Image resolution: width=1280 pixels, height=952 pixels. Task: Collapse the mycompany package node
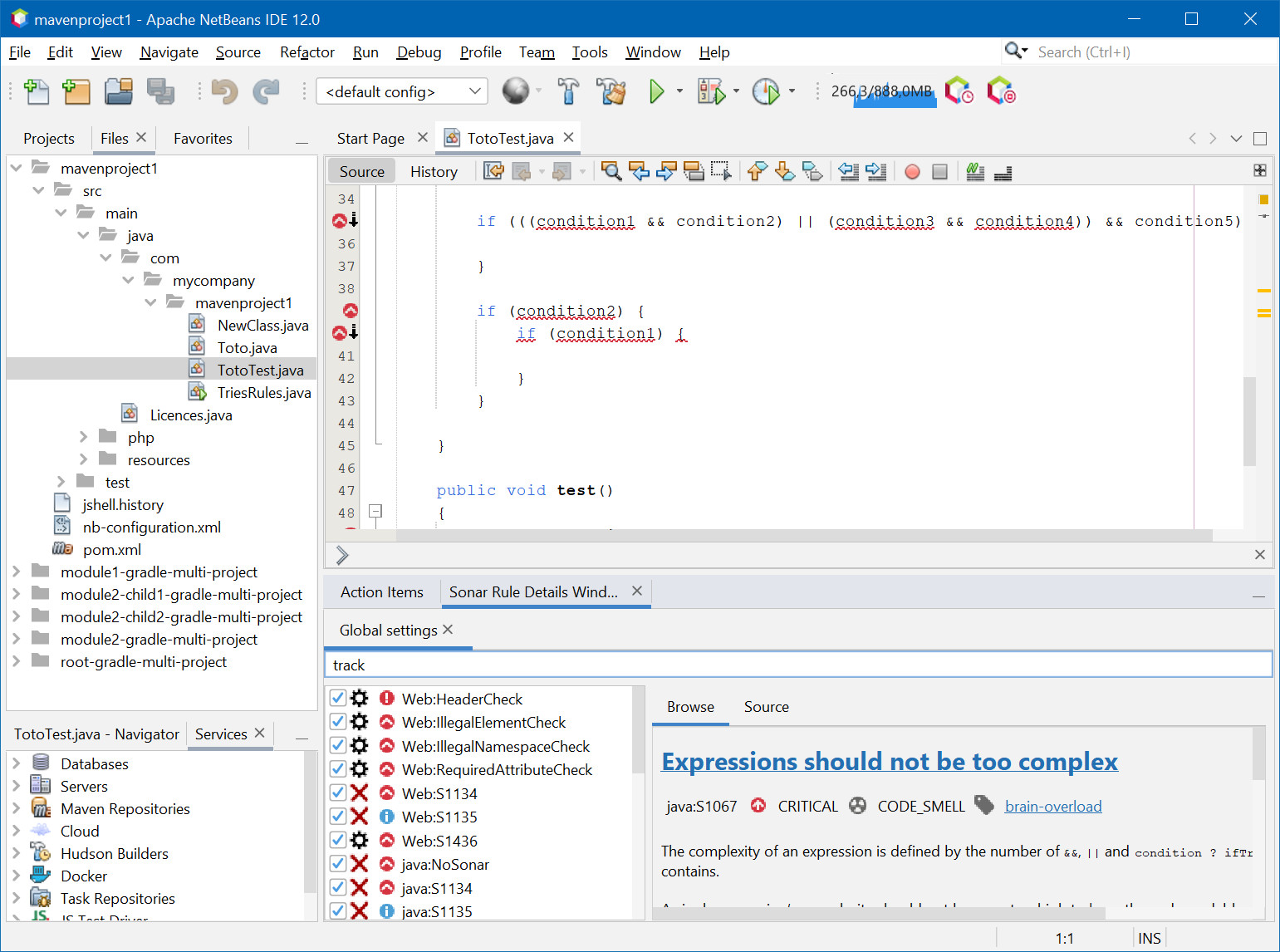click(x=128, y=280)
